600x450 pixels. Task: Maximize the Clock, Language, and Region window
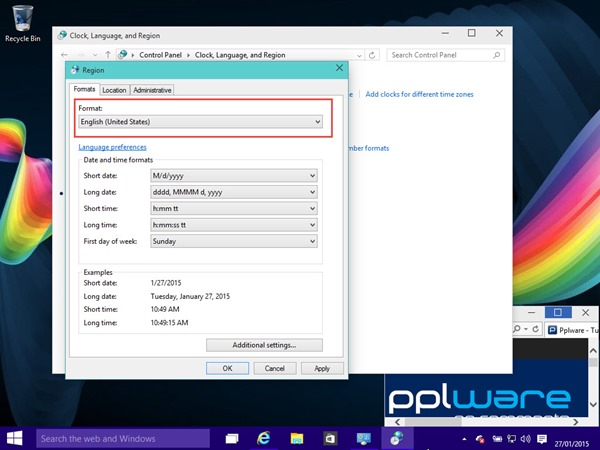pos(472,33)
